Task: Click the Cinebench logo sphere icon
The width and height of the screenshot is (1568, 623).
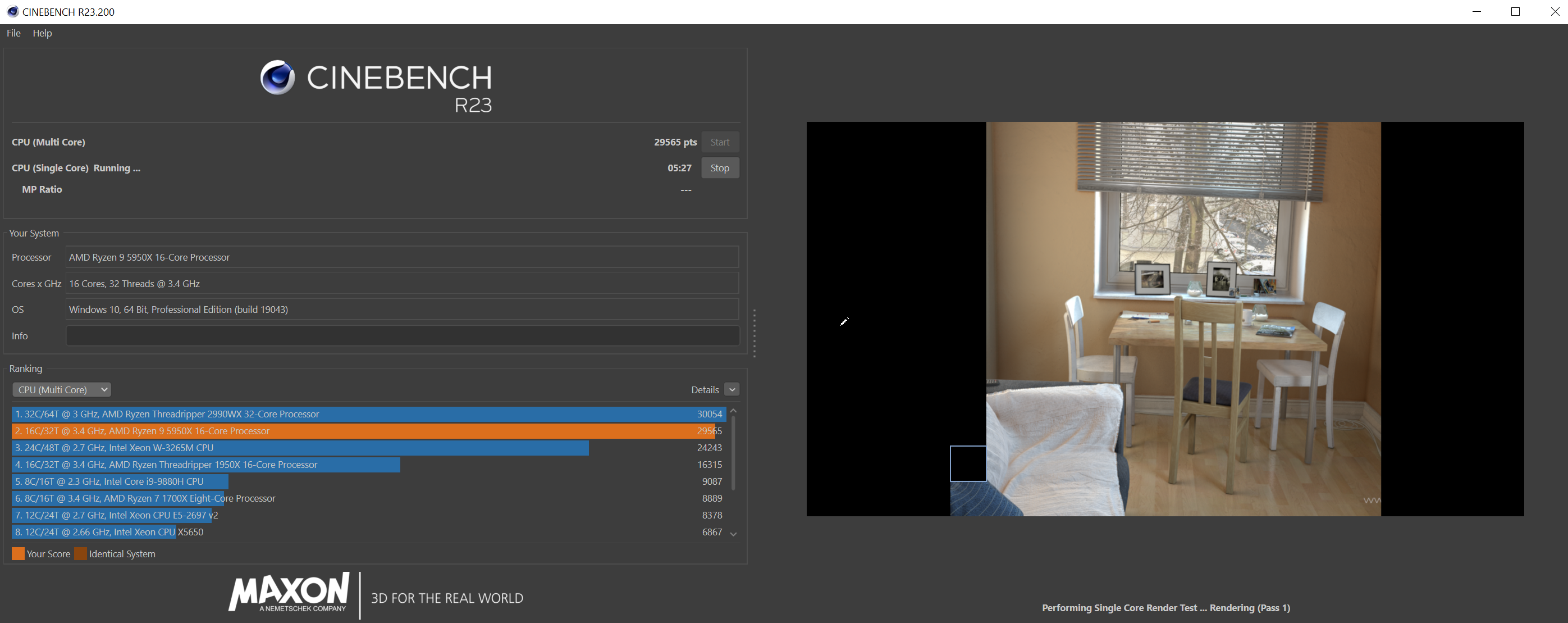Action: [x=277, y=78]
